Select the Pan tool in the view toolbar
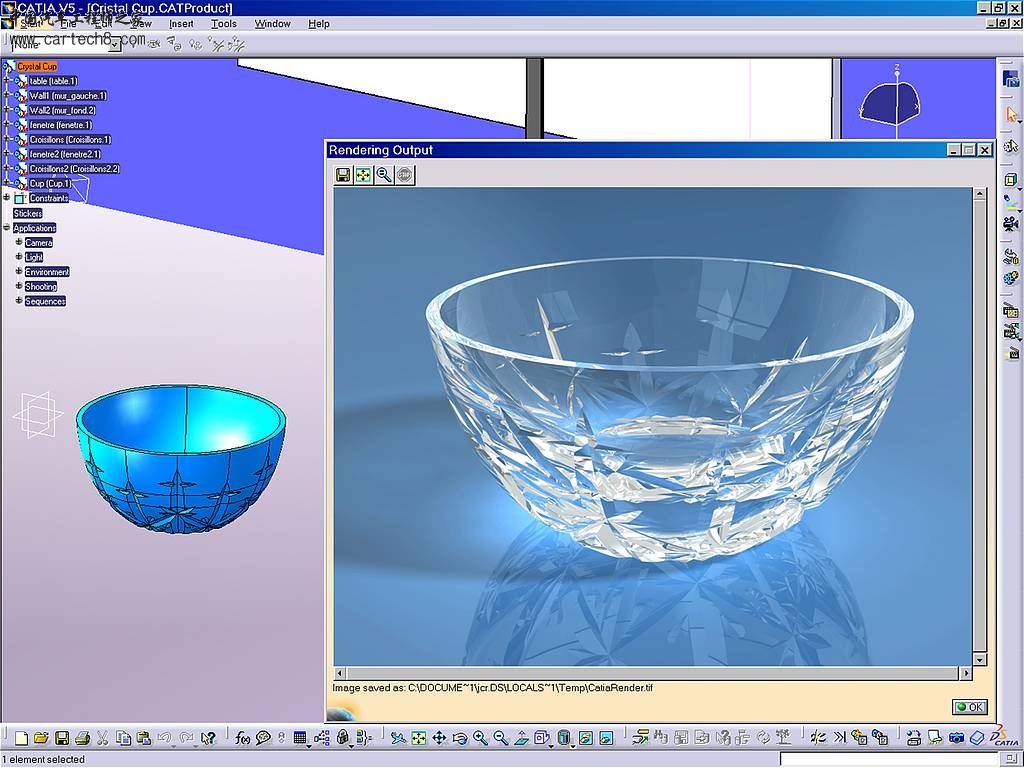 coord(439,738)
